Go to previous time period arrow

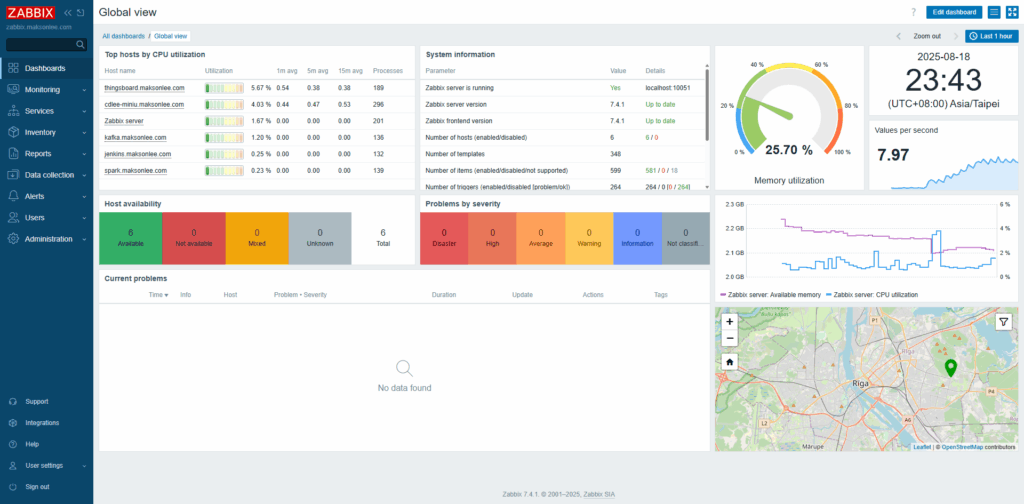click(899, 37)
